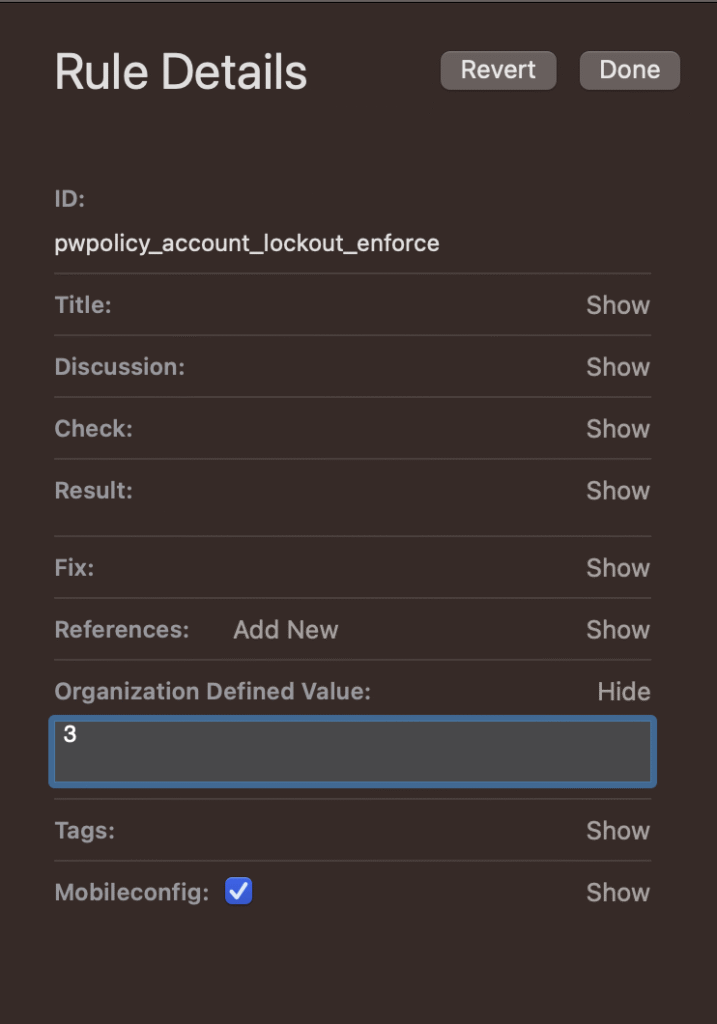717x1024 pixels.
Task: Click Add New next to References
Action: tap(285, 630)
